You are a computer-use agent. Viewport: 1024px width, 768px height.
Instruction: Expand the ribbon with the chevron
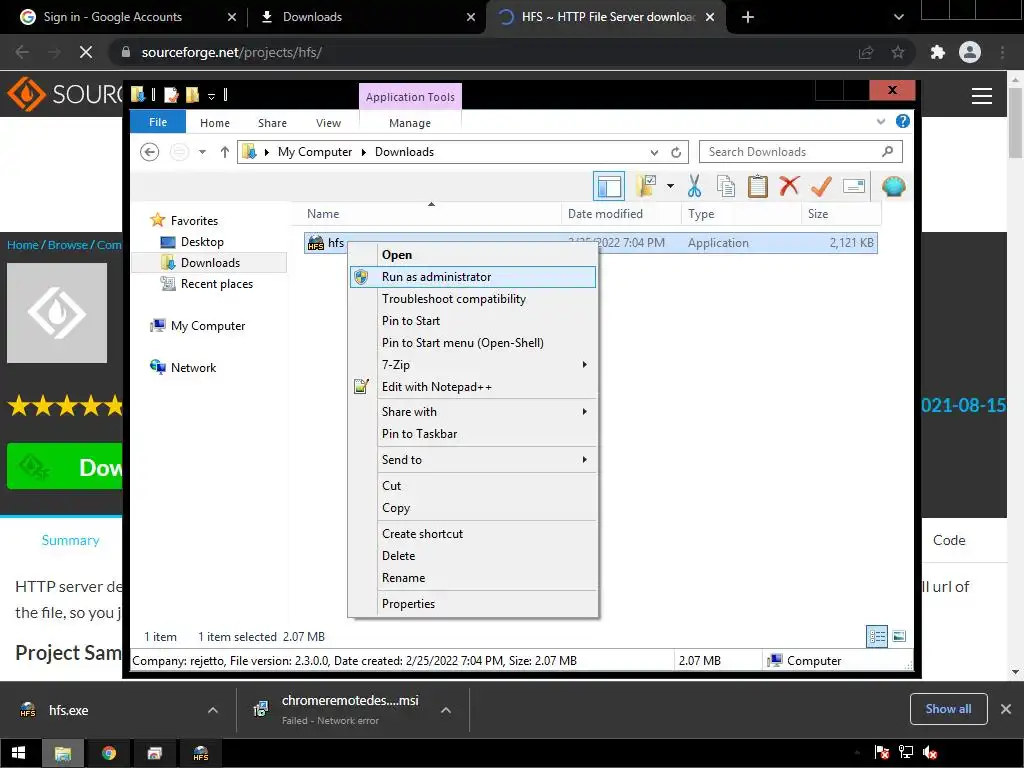coord(881,121)
